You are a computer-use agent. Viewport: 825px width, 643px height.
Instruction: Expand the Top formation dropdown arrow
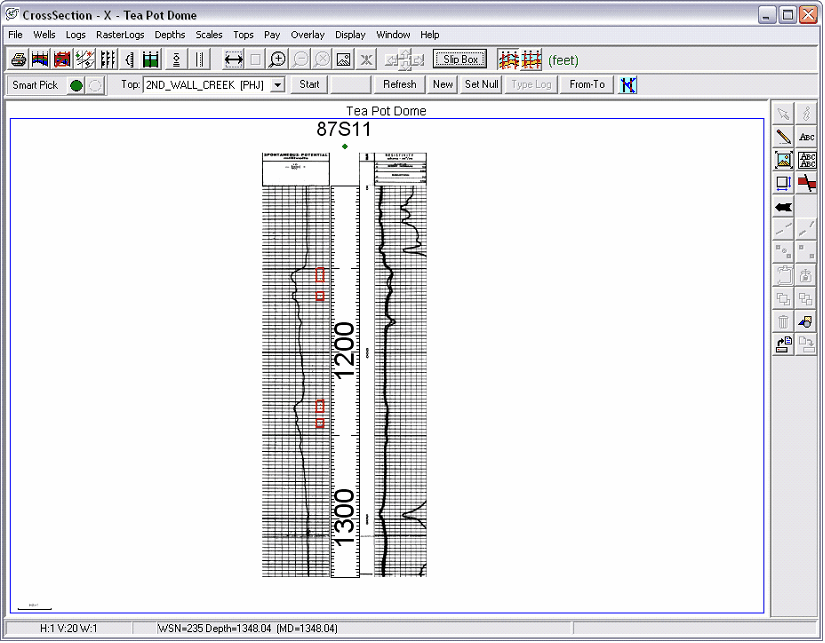pos(277,86)
